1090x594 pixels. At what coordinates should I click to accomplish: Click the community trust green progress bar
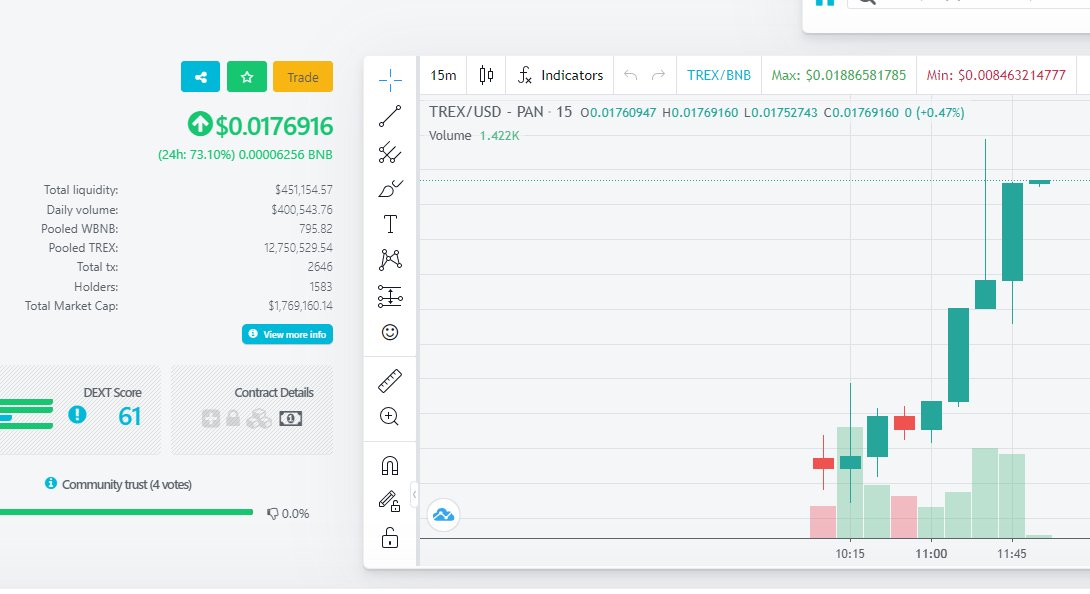126,513
